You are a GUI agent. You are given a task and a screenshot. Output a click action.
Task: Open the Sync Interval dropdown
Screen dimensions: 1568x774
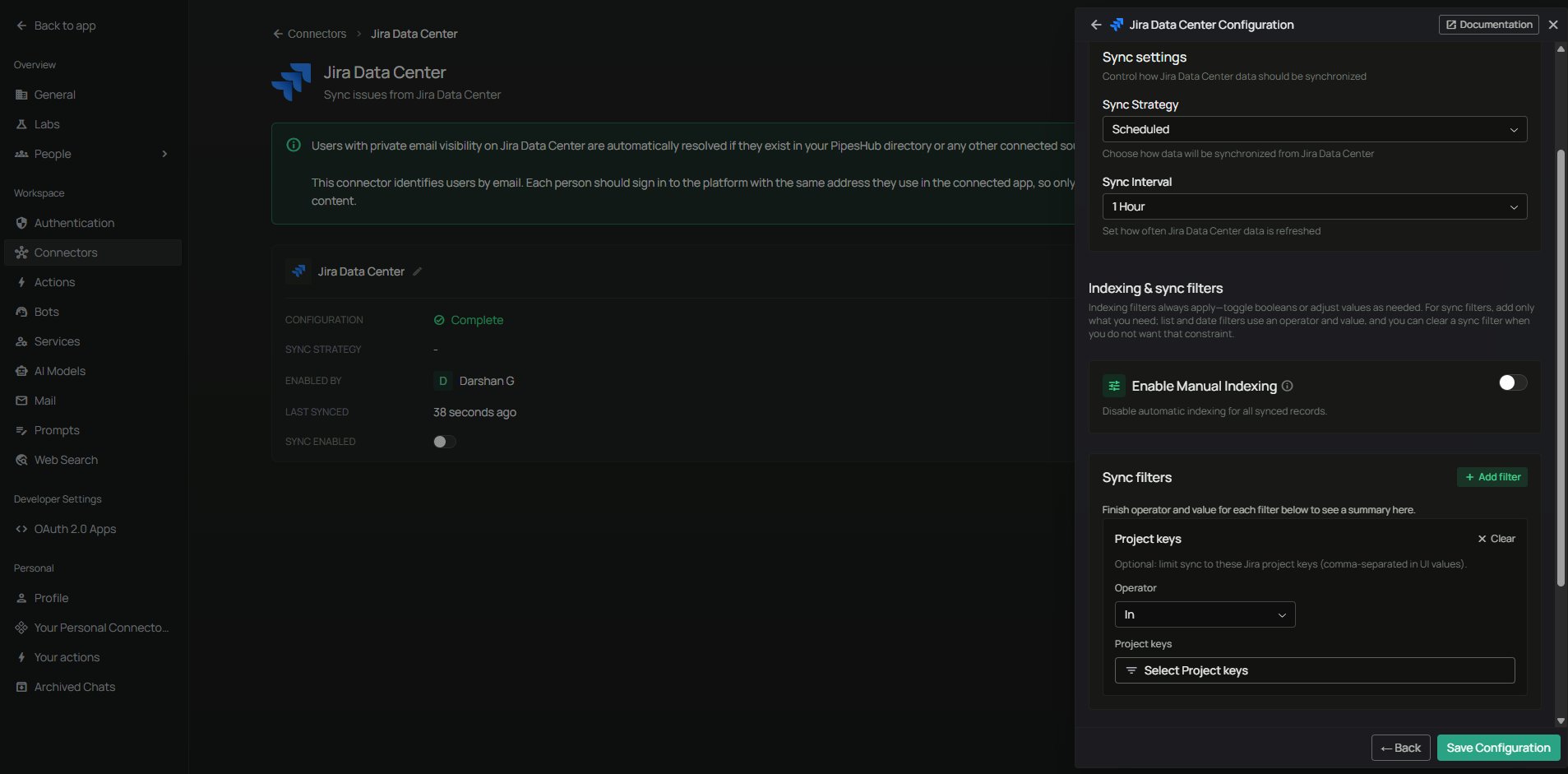[1315, 206]
